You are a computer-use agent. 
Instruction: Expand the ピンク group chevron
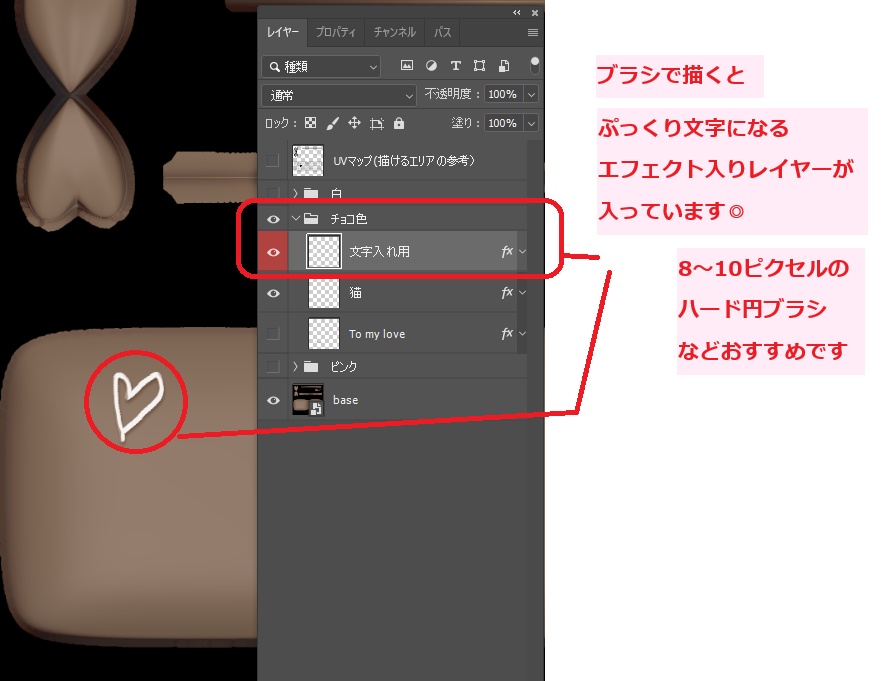[x=295, y=367]
